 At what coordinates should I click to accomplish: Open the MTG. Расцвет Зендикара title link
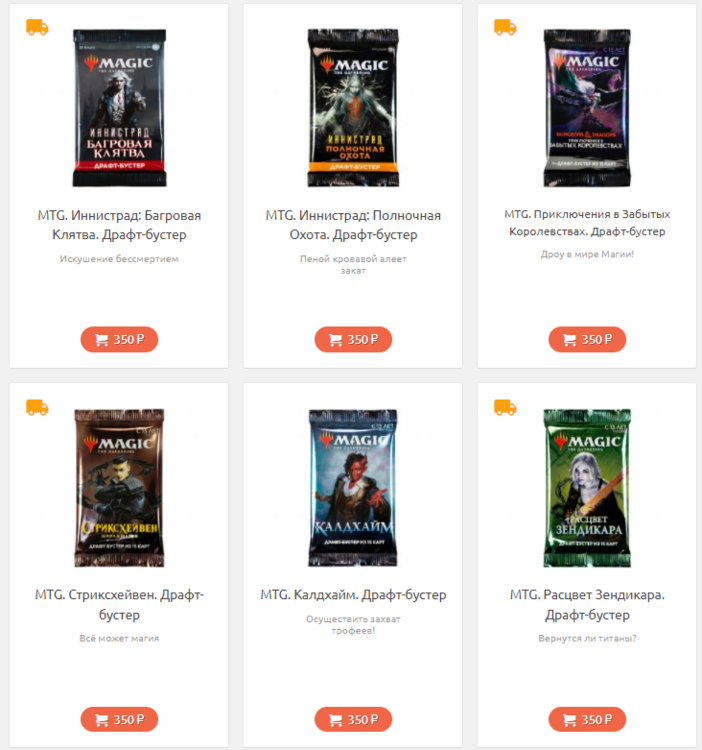587,605
